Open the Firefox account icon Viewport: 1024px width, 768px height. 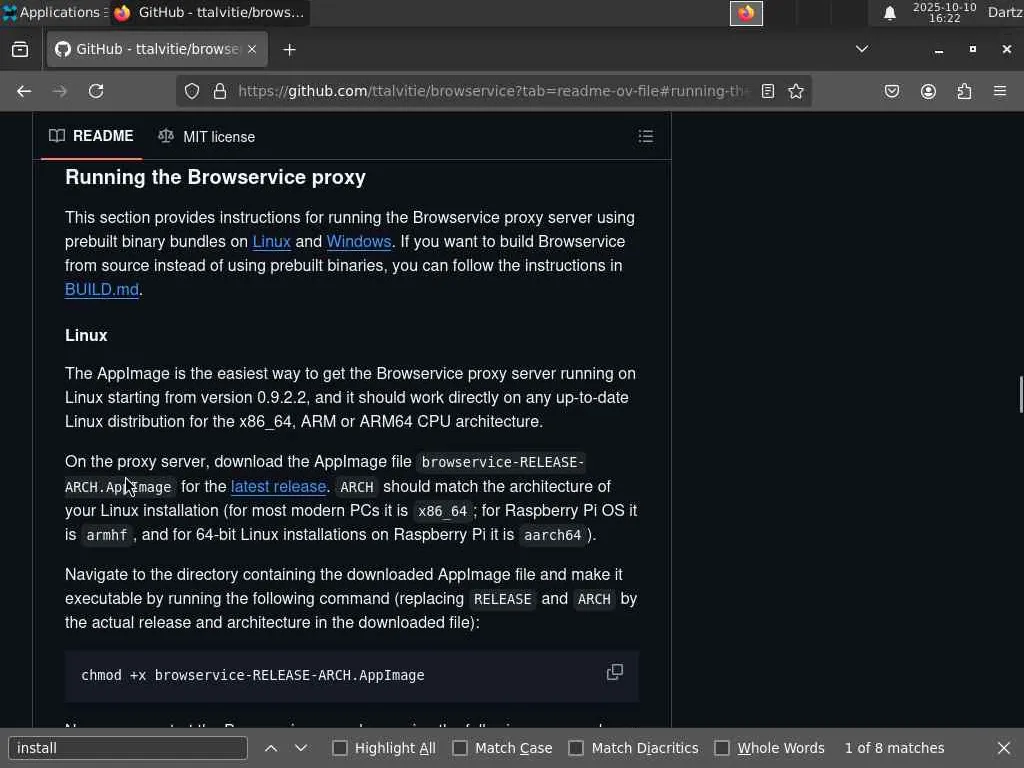pos(928,91)
